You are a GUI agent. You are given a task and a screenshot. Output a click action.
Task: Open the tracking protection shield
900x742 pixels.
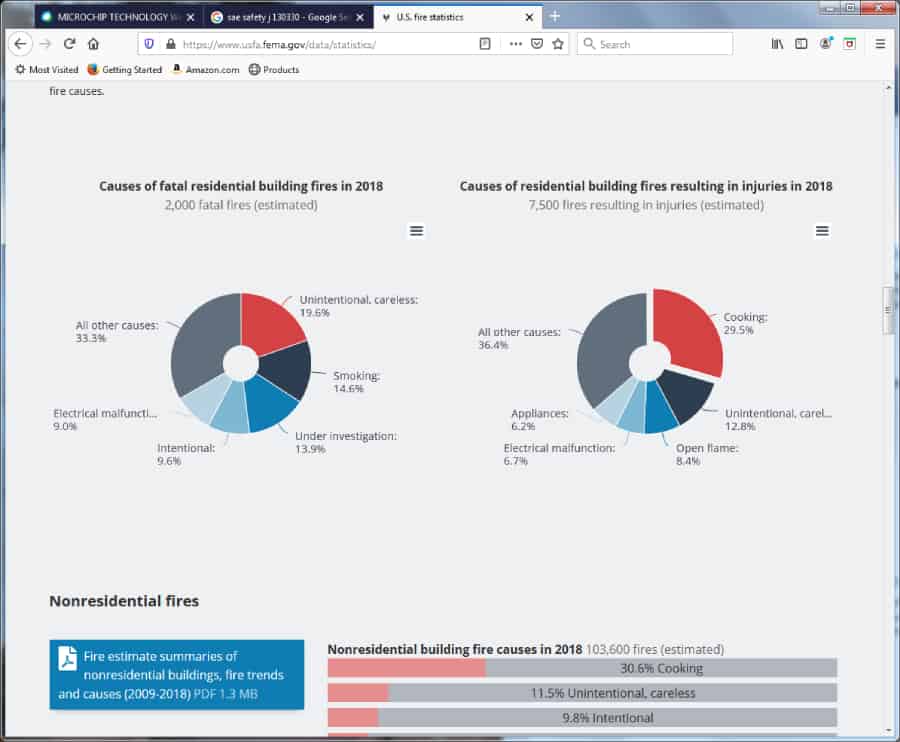150,44
